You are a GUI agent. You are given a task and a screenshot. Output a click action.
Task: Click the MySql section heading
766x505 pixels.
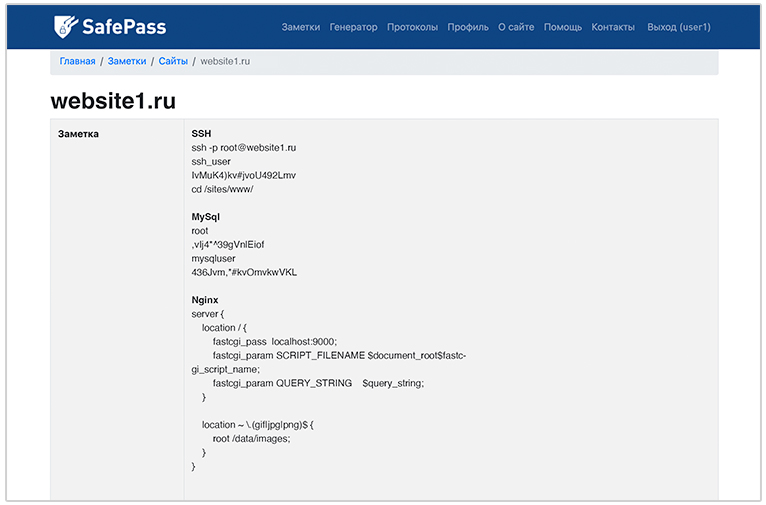click(x=205, y=216)
